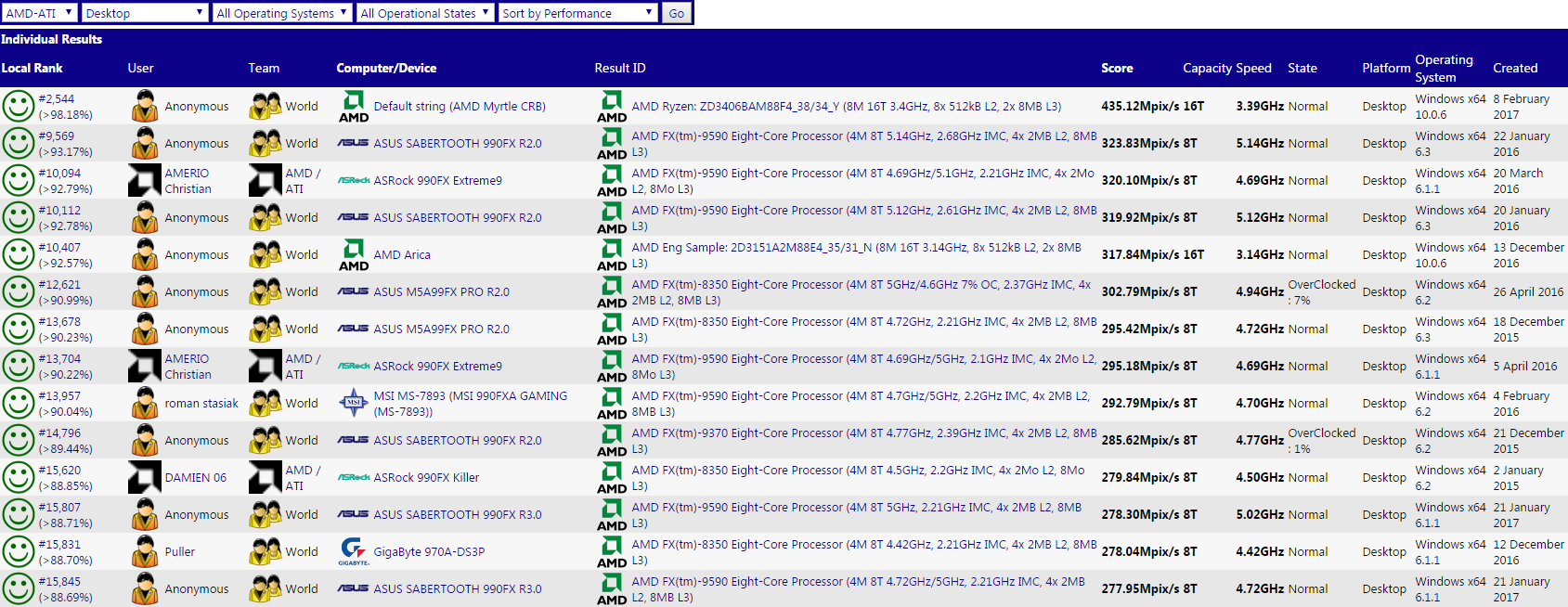Viewport: 1568px width, 607px height.
Task: Open the MSI MS-7893 990FXA GAMING link
Action: coord(471,404)
